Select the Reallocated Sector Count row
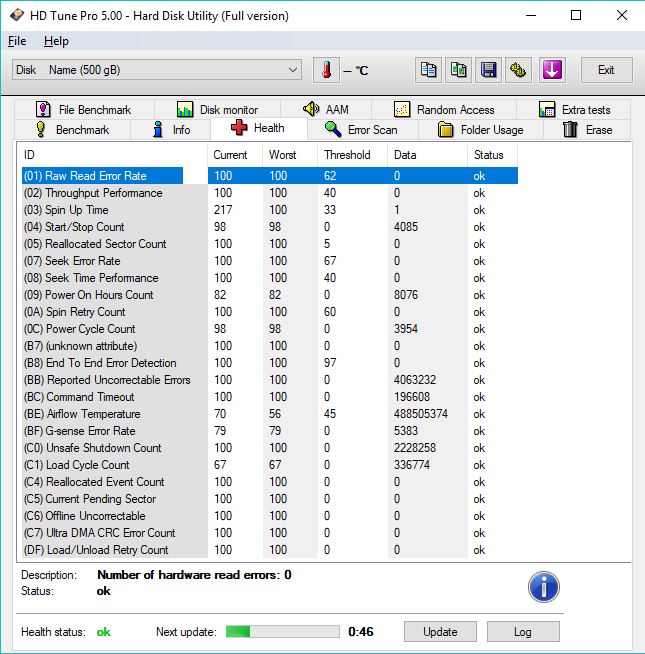 (270, 244)
